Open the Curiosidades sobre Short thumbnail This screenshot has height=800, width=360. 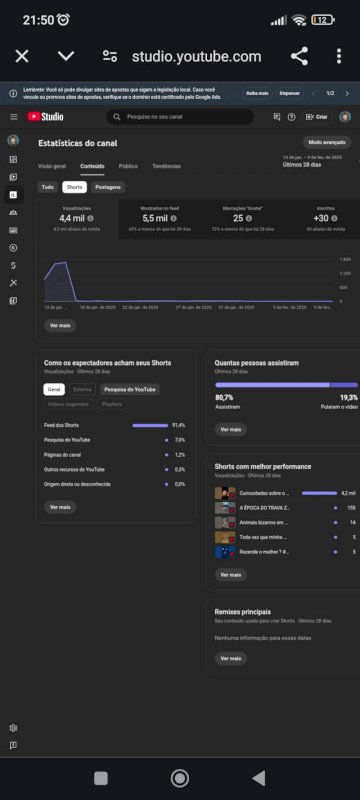coord(225,493)
